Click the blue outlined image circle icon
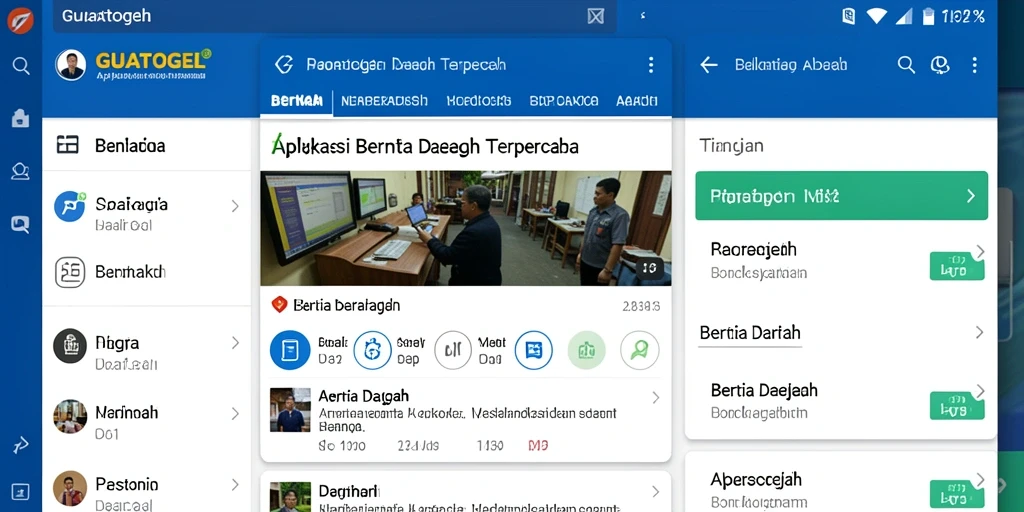This screenshot has height=512, width=1024. pos(534,350)
